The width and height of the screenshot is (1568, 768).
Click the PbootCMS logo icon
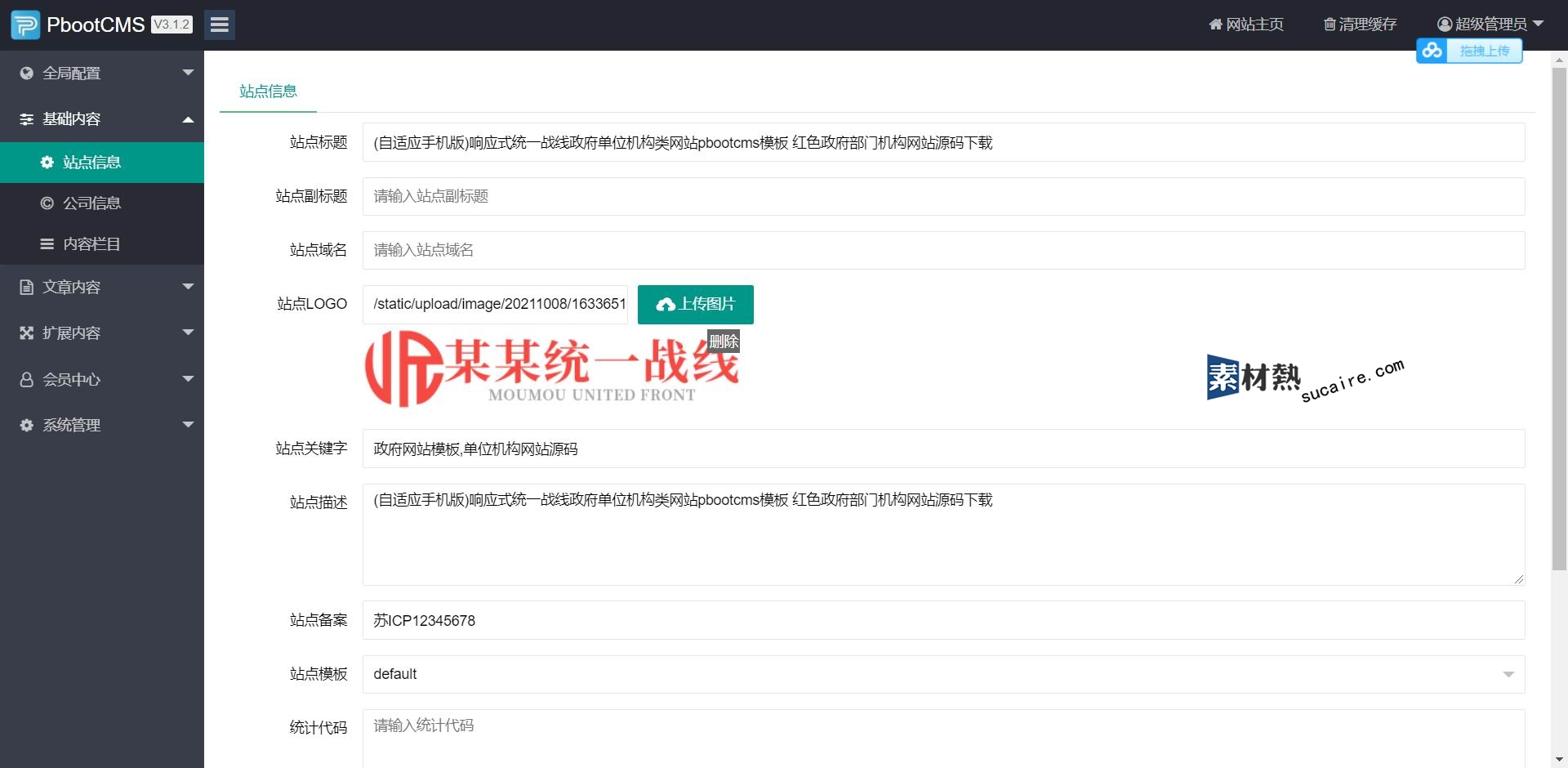[x=25, y=25]
